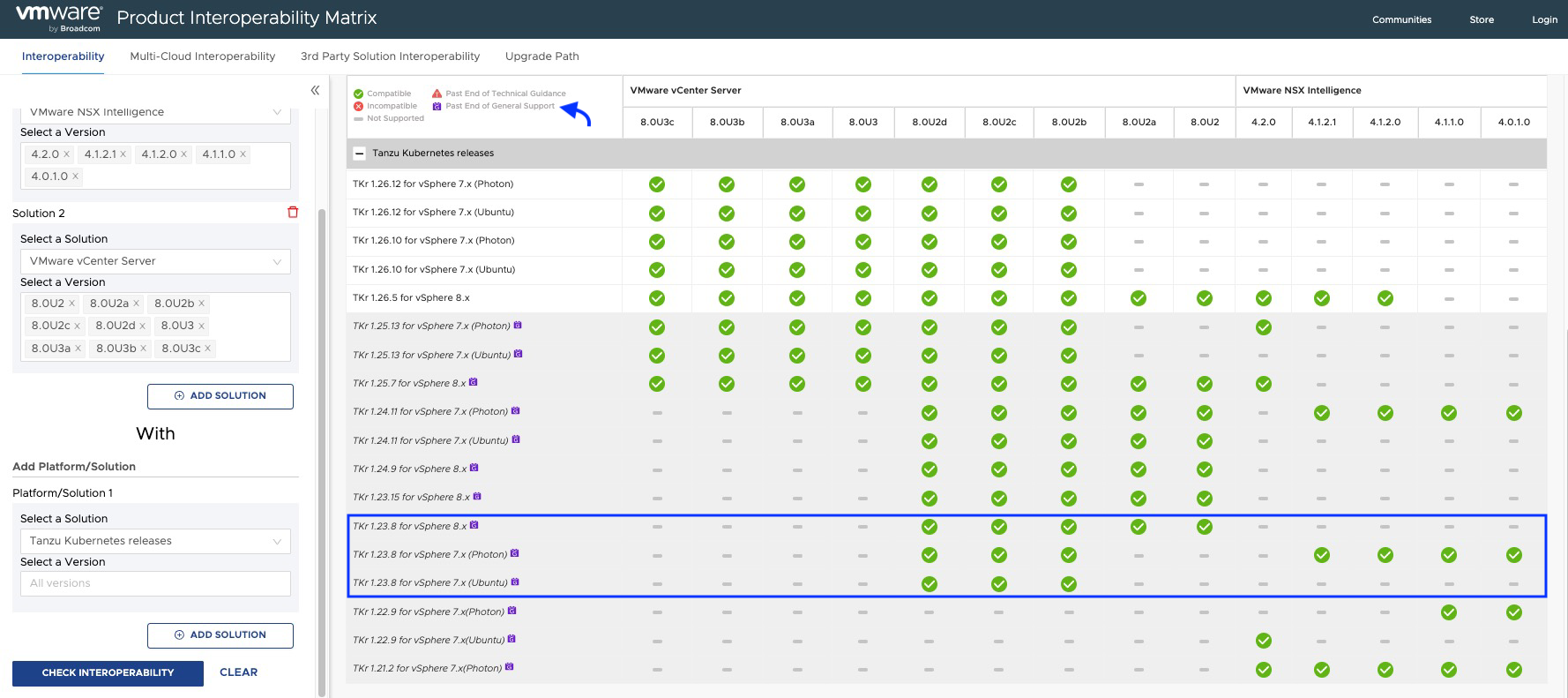Collapse the Tanzu Kubernetes releases group
This screenshot has width=1568, height=698.
[x=359, y=154]
